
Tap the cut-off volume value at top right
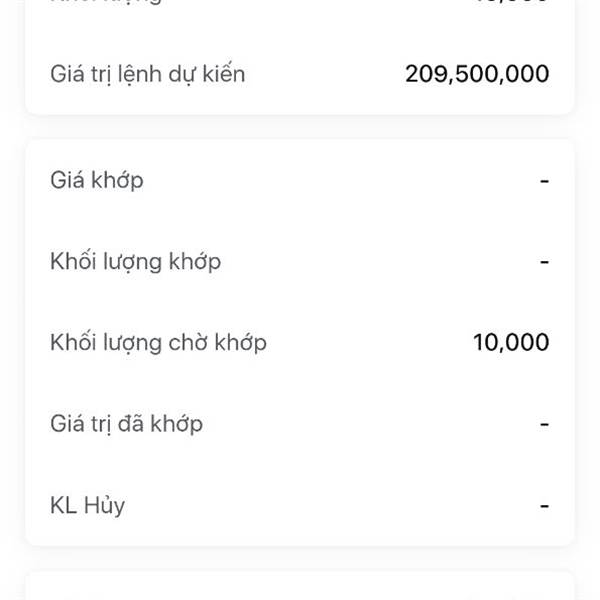pyautogui.click(x=511, y=1)
